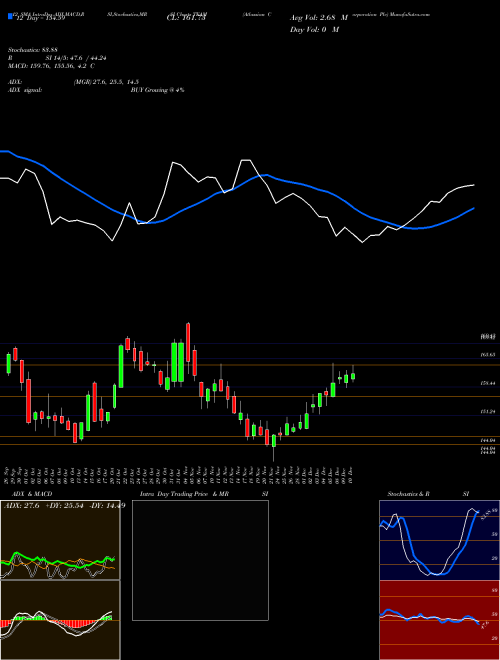This screenshot has width=500, height=660.
Task: Select the 'Day Vol: 0 M' text
Action: [314, 30]
